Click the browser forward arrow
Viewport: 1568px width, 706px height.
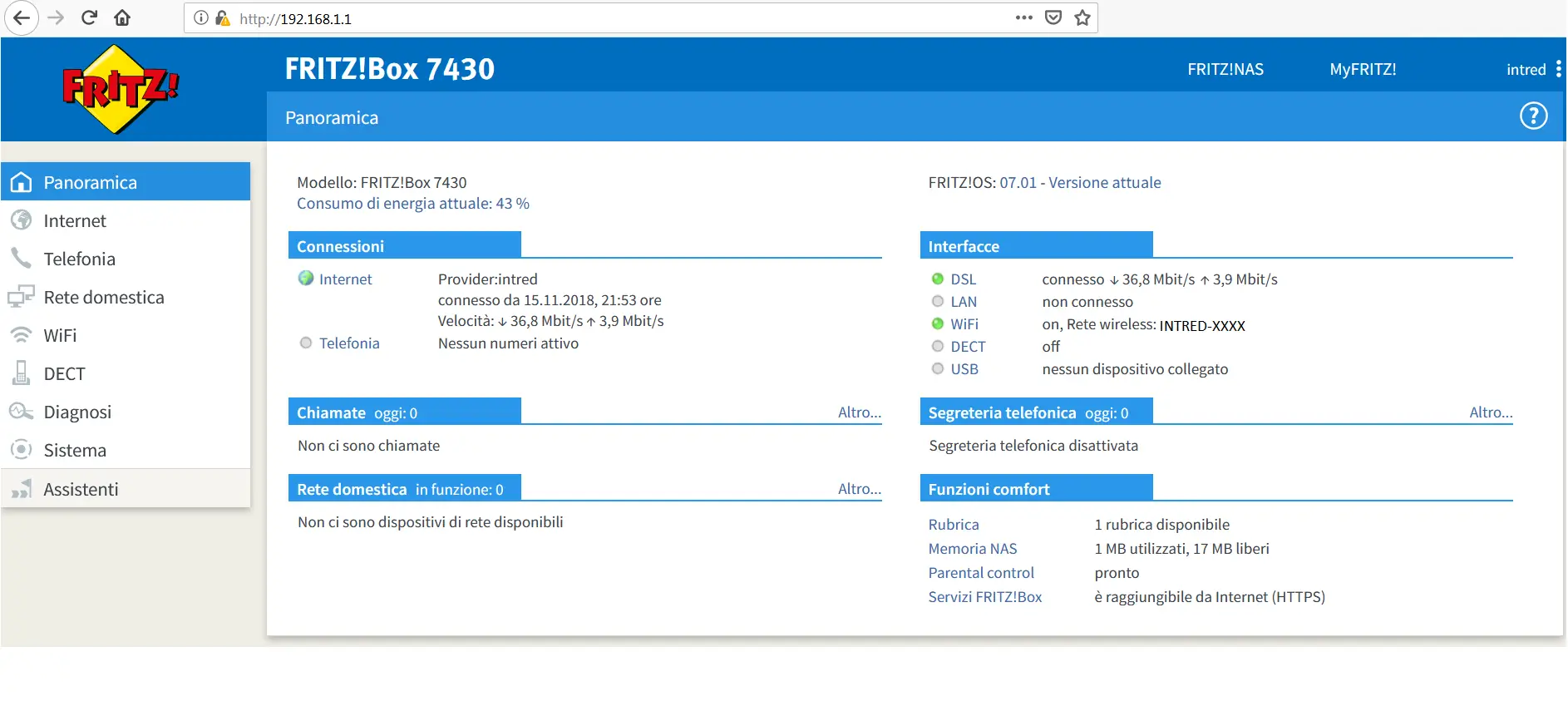click(x=56, y=18)
